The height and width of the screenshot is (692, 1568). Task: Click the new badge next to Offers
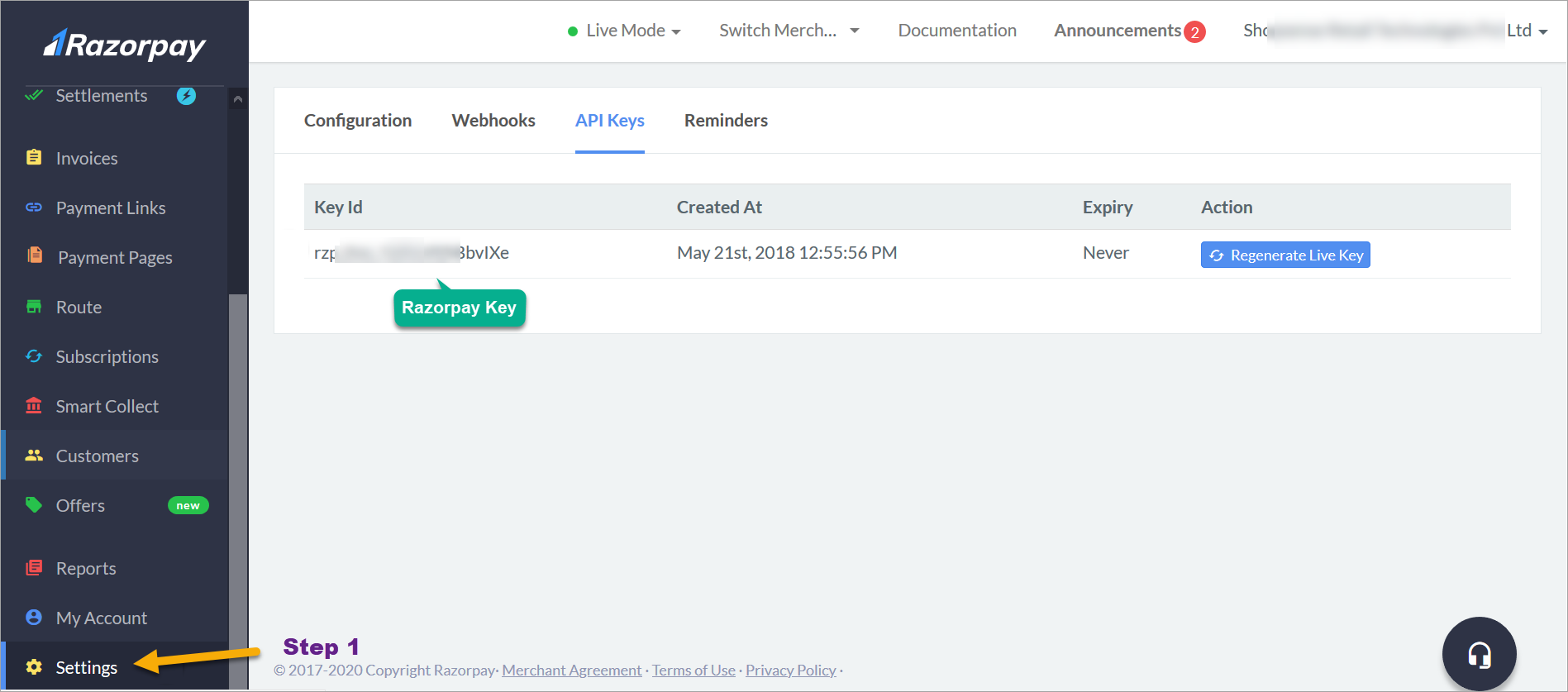[x=188, y=505]
